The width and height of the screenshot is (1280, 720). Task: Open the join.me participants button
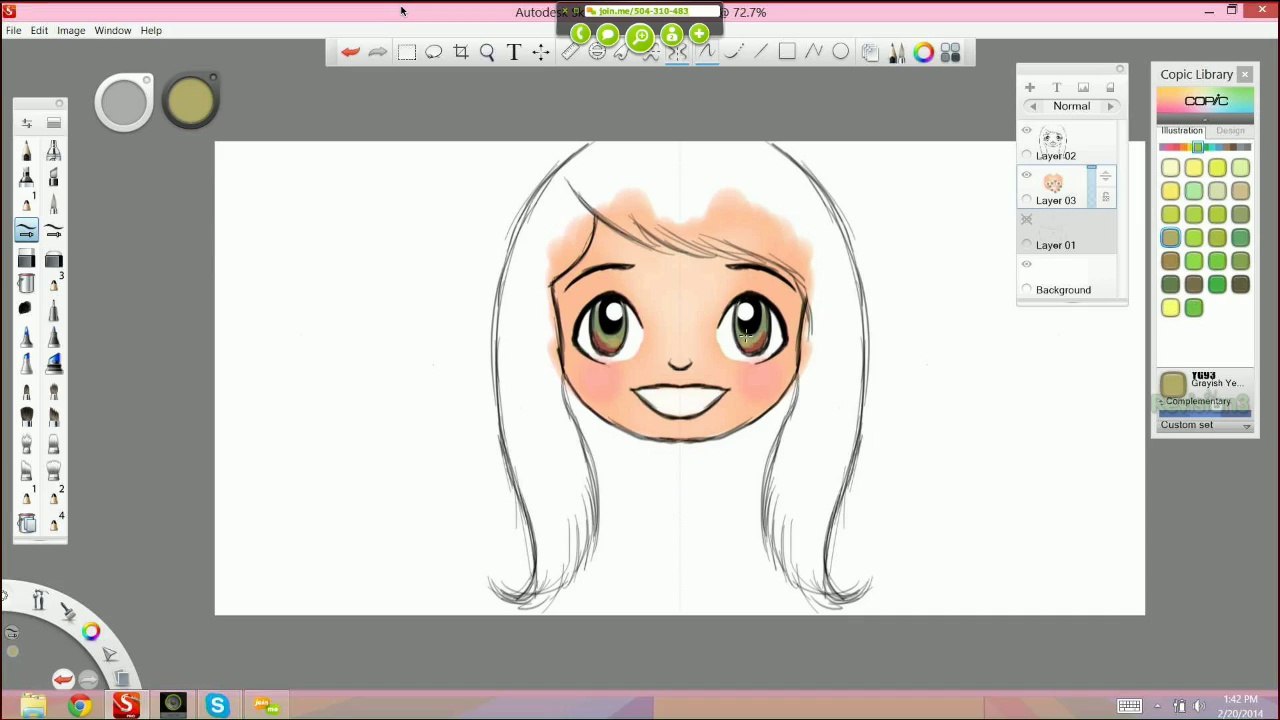(671, 35)
